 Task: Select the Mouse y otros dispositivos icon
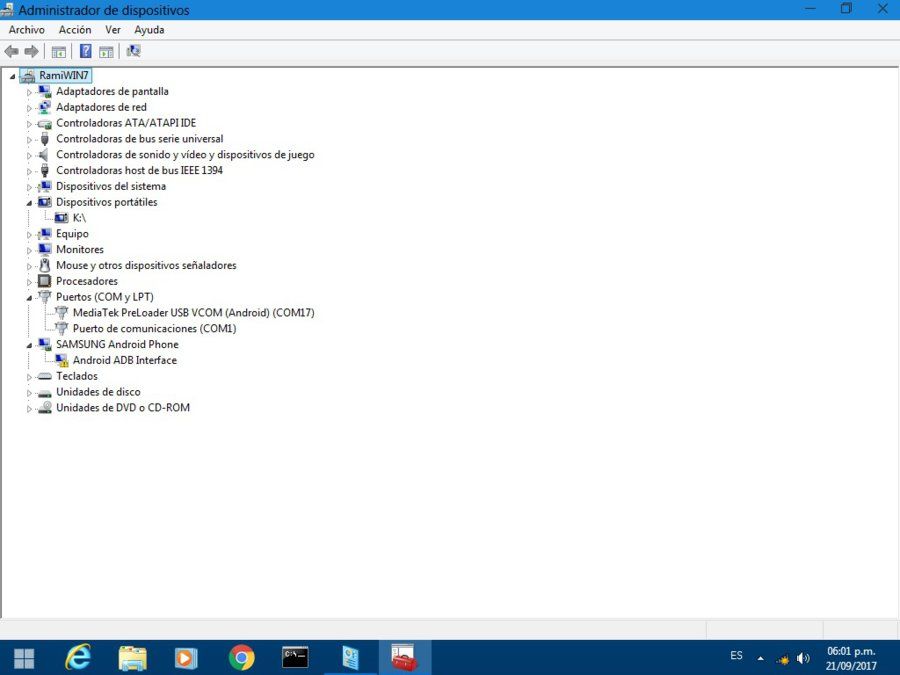45,265
